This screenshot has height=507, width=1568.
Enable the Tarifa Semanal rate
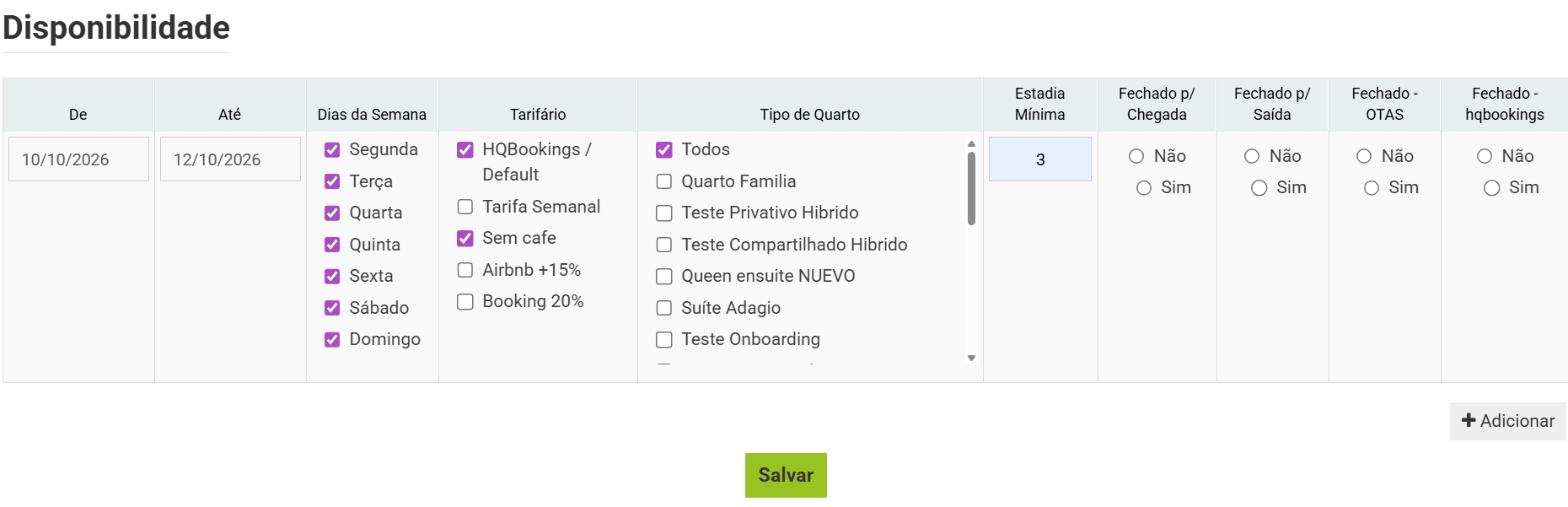coord(465,207)
